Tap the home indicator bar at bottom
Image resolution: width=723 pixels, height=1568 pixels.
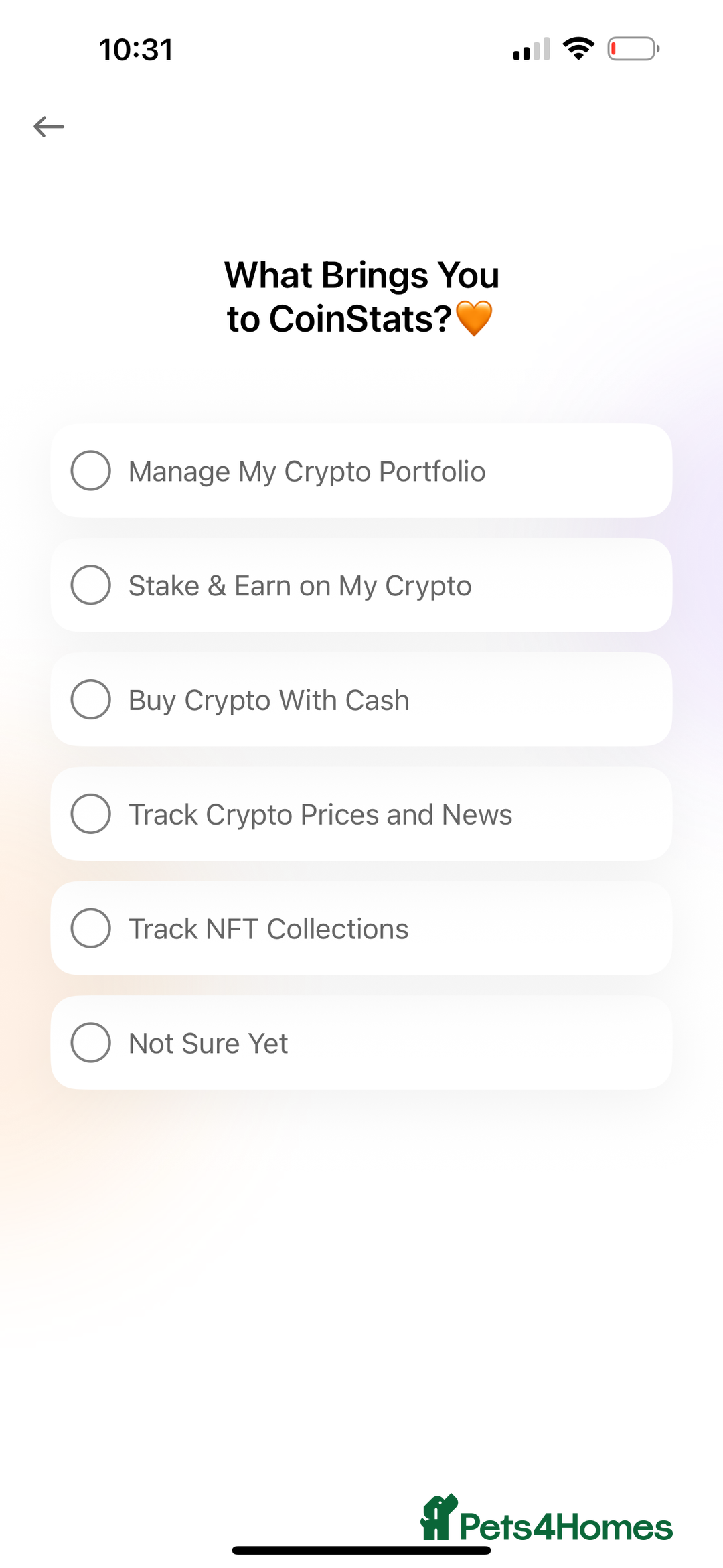(361, 1550)
